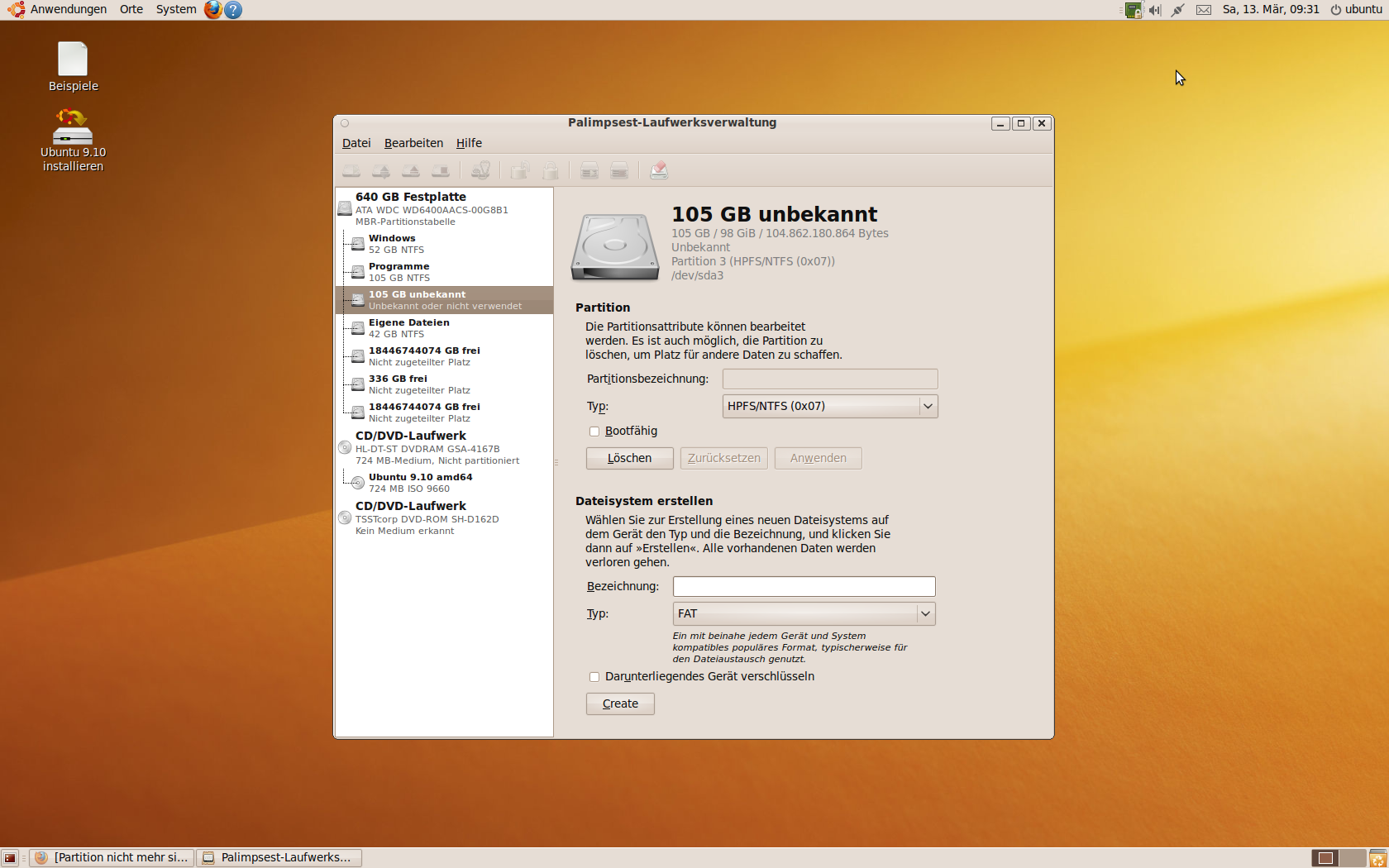
Task: Click the pane divider handle beside the drive list
Action: [556, 462]
